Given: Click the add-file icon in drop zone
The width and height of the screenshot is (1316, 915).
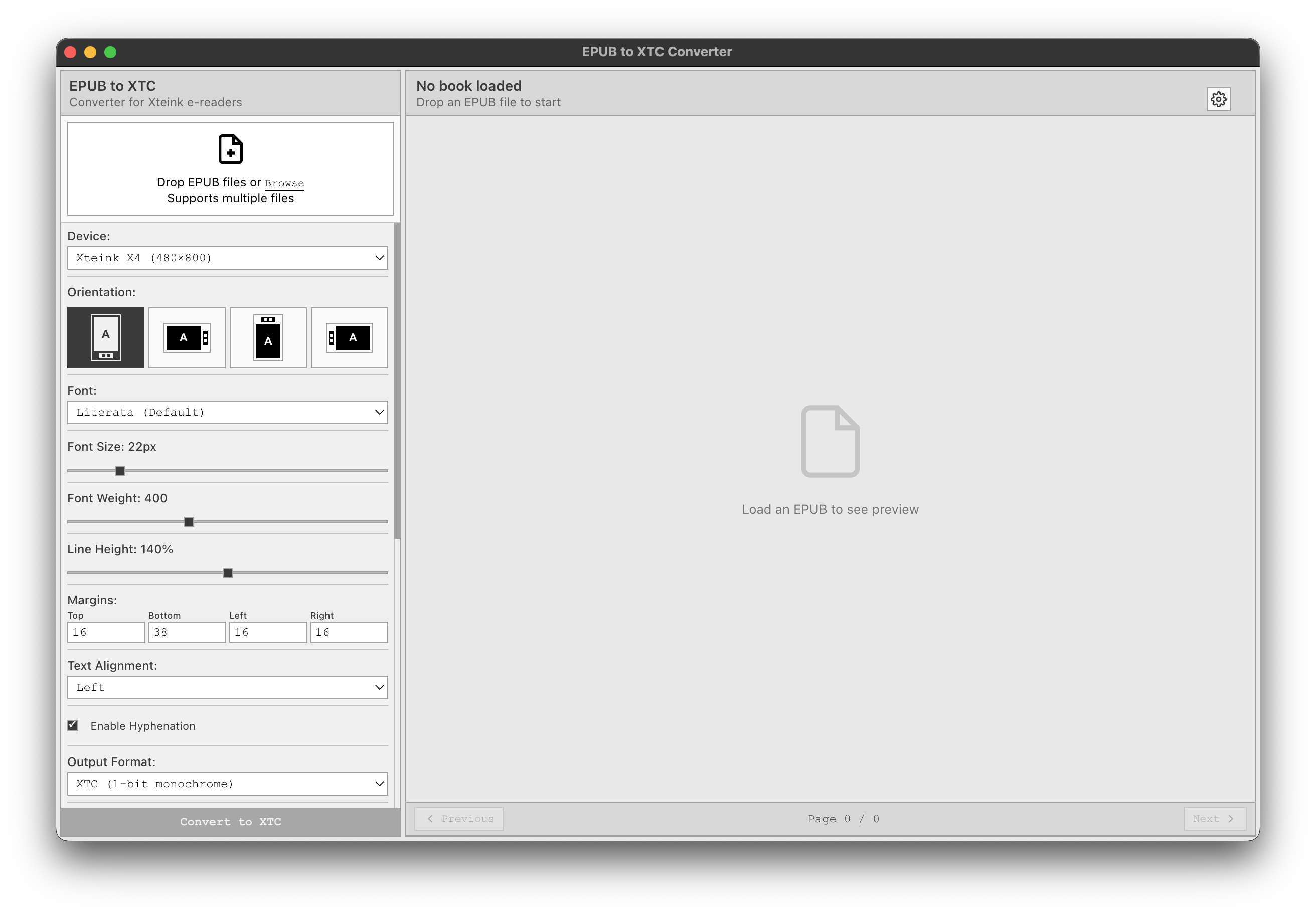Looking at the screenshot, I should tap(230, 149).
